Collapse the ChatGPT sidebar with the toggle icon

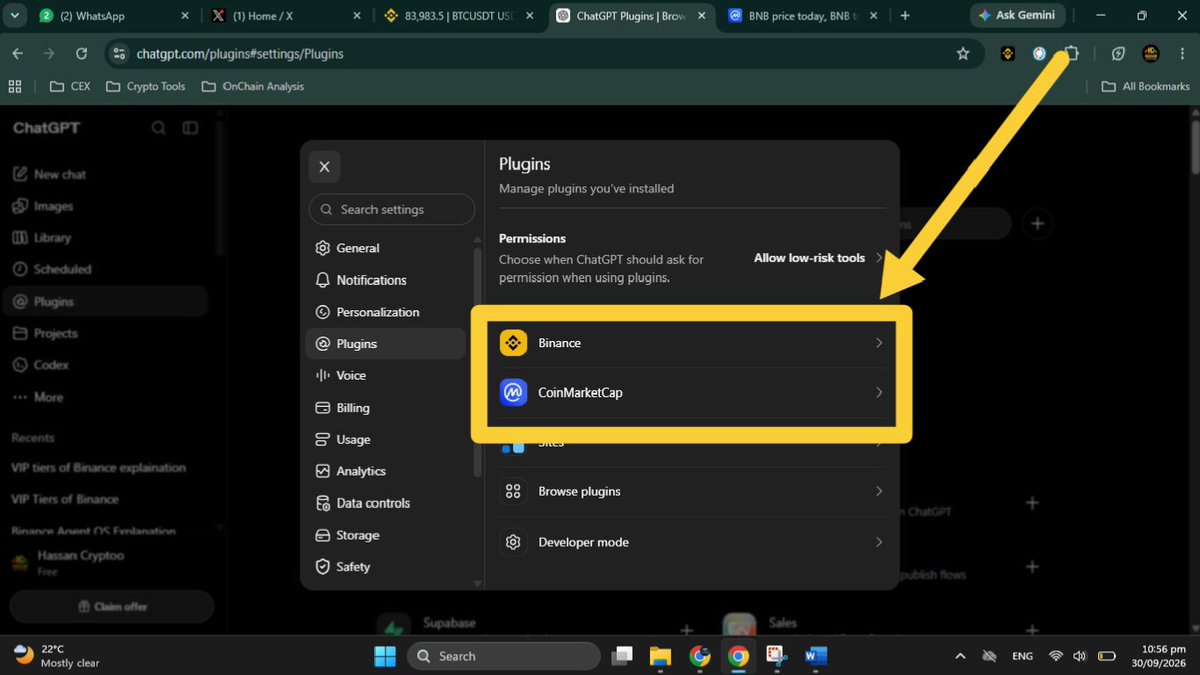(190, 128)
